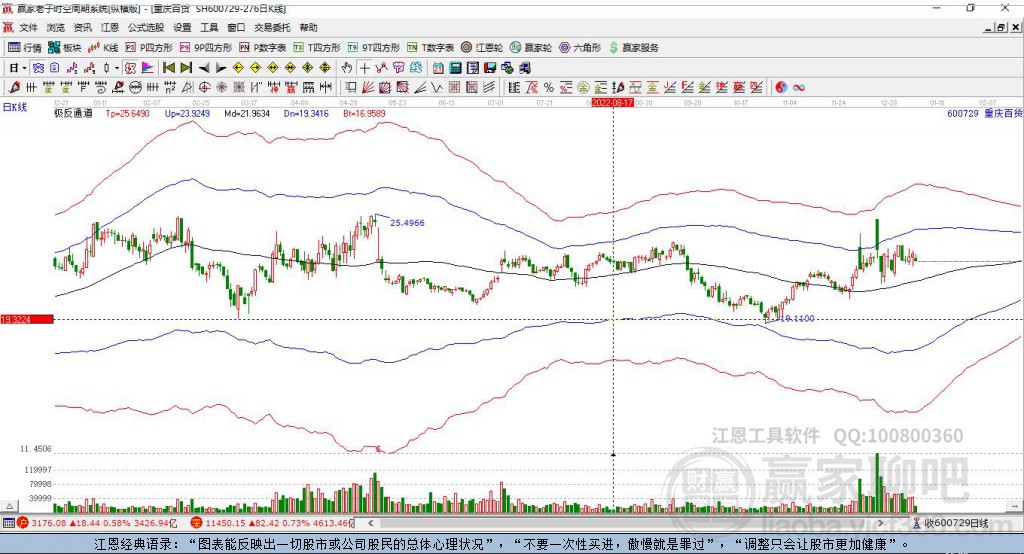
Task: Expand the candlestick style dropdown arrow
Action: (118, 68)
